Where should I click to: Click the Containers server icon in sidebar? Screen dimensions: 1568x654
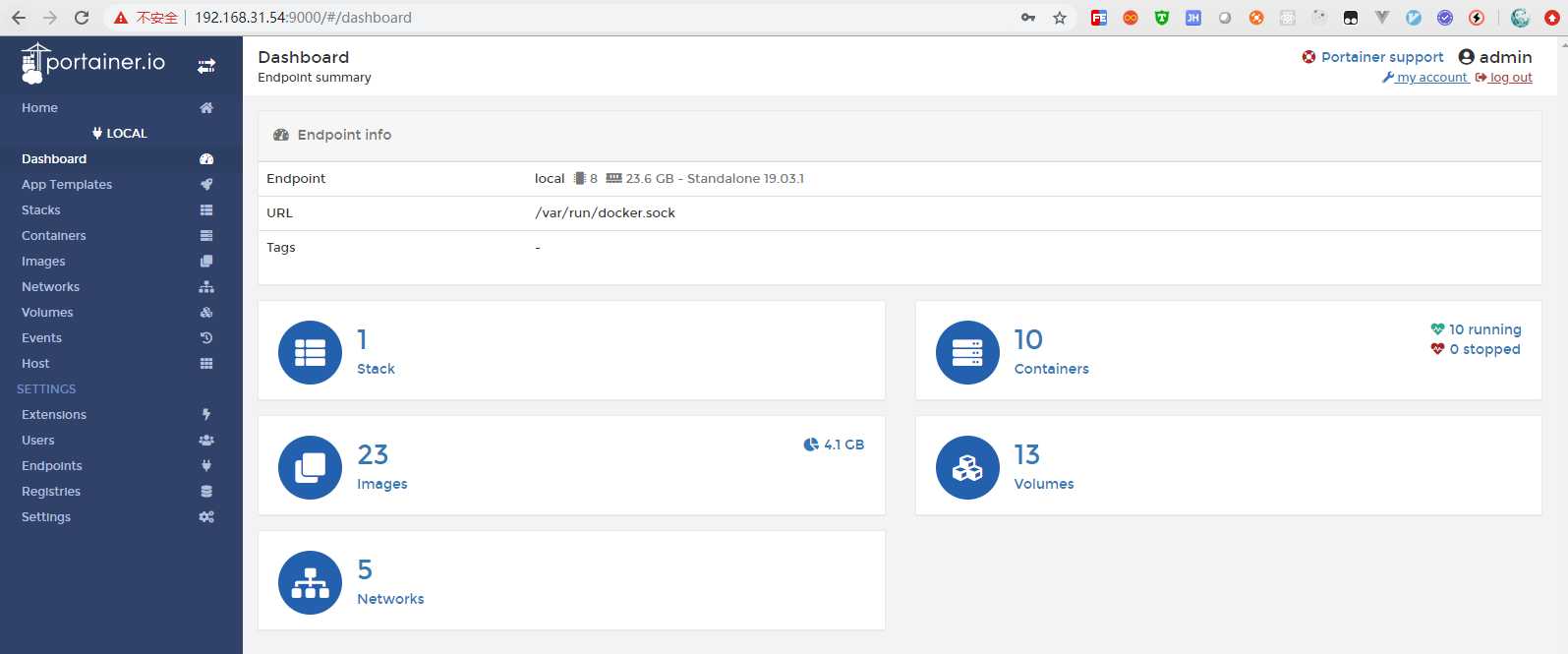(x=206, y=236)
